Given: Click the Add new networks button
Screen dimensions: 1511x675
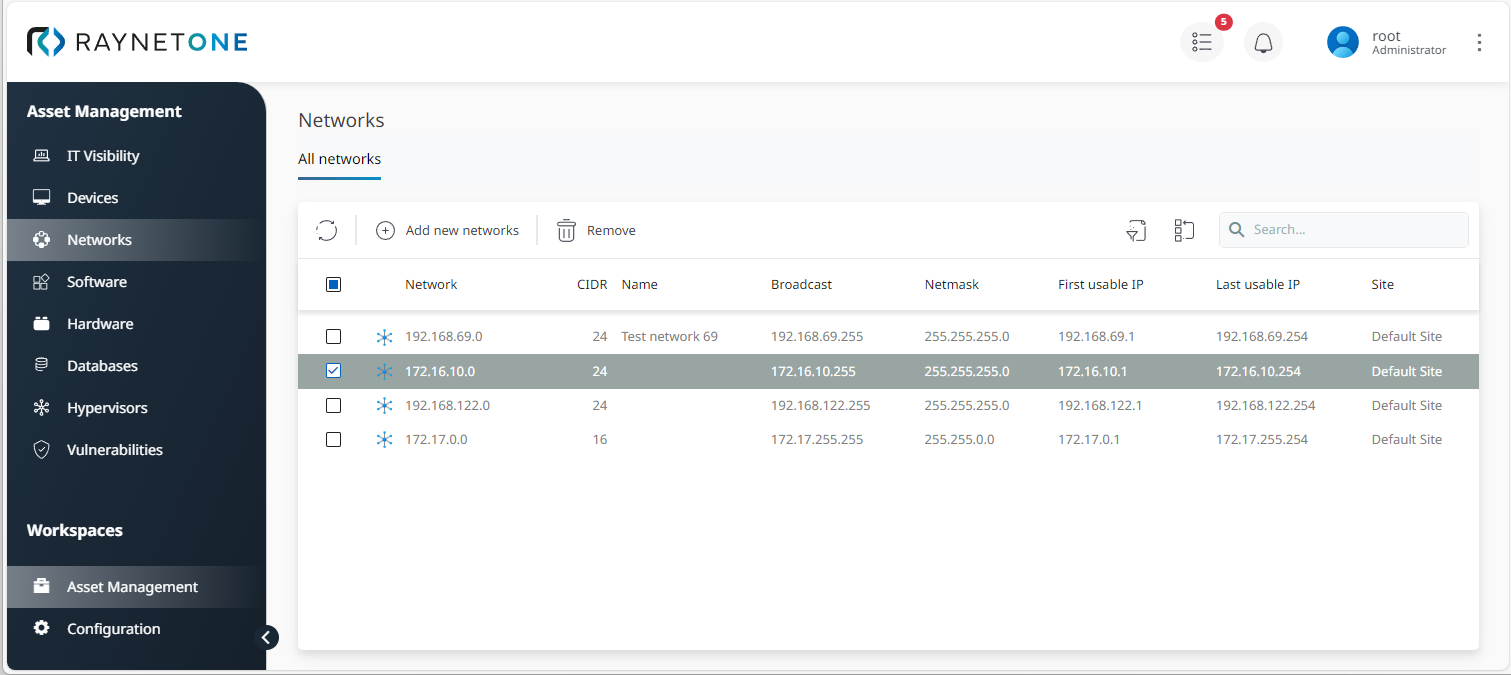Looking at the screenshot, I should (x=448, y=230).
